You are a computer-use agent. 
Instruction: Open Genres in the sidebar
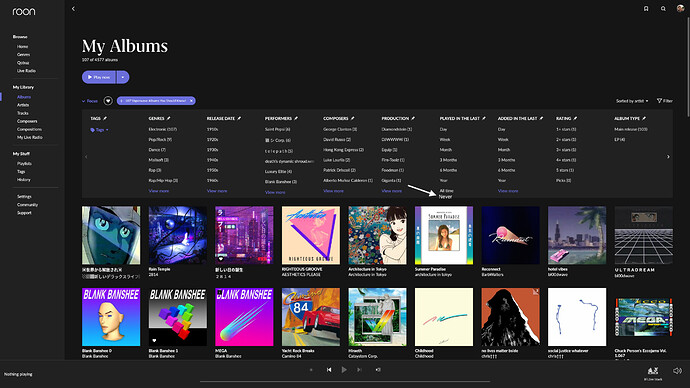[23, 55]
